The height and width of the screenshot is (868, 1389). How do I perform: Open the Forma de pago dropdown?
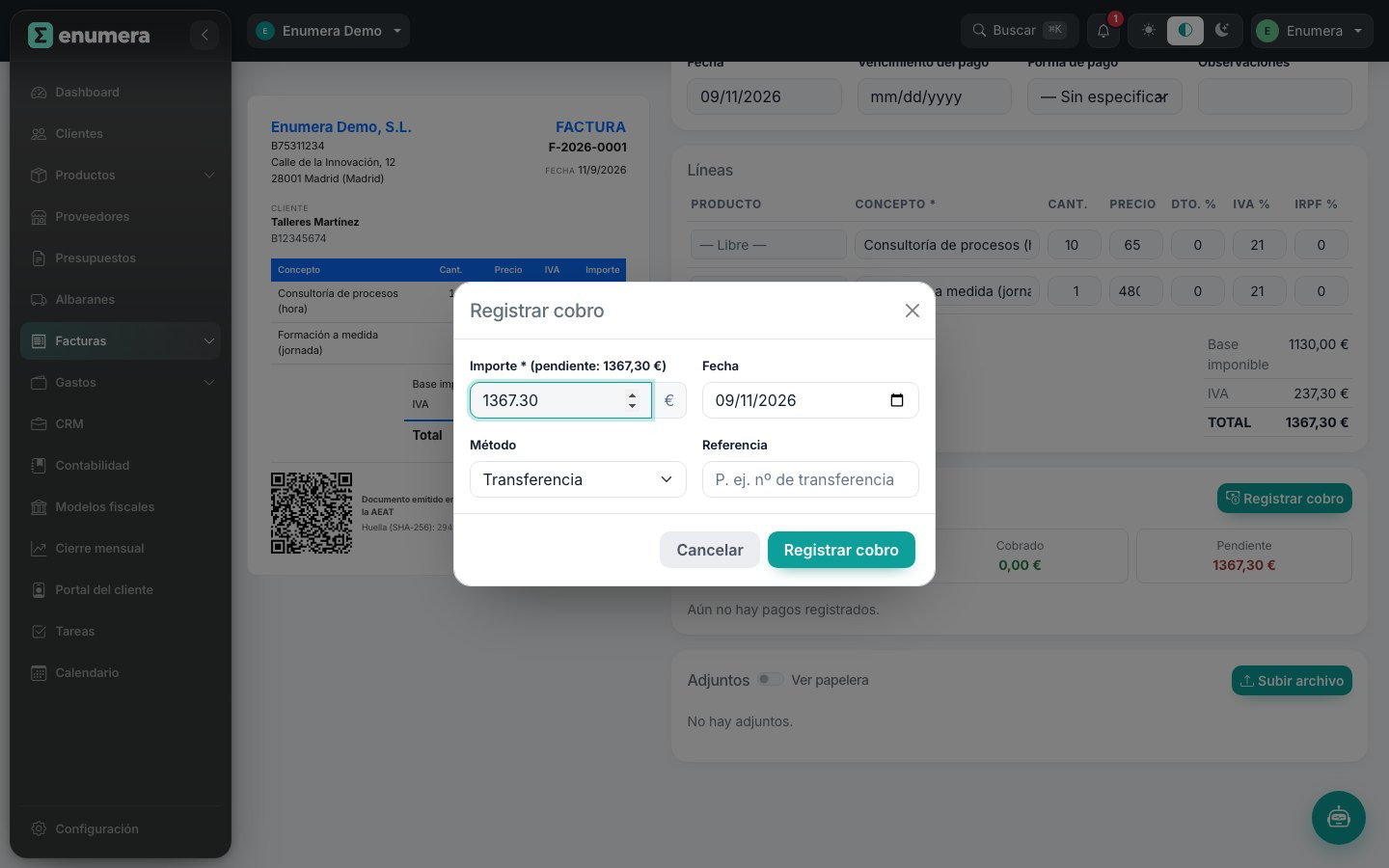(1104, 96)
